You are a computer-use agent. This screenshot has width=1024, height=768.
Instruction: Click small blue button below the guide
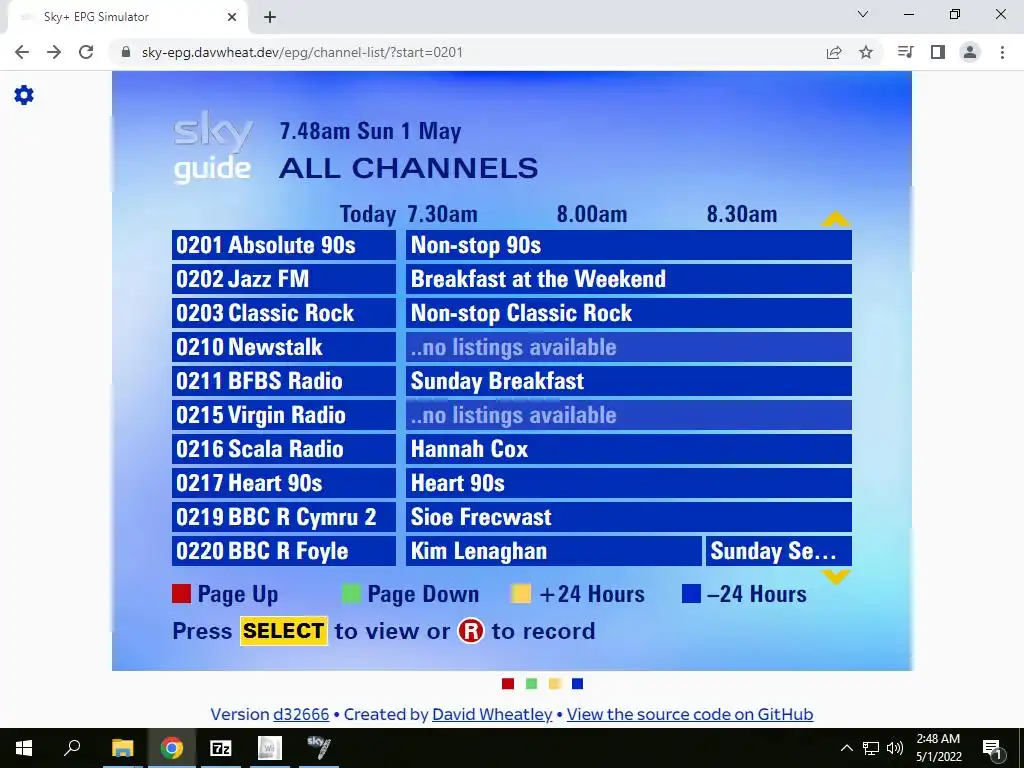coord(577,684)
